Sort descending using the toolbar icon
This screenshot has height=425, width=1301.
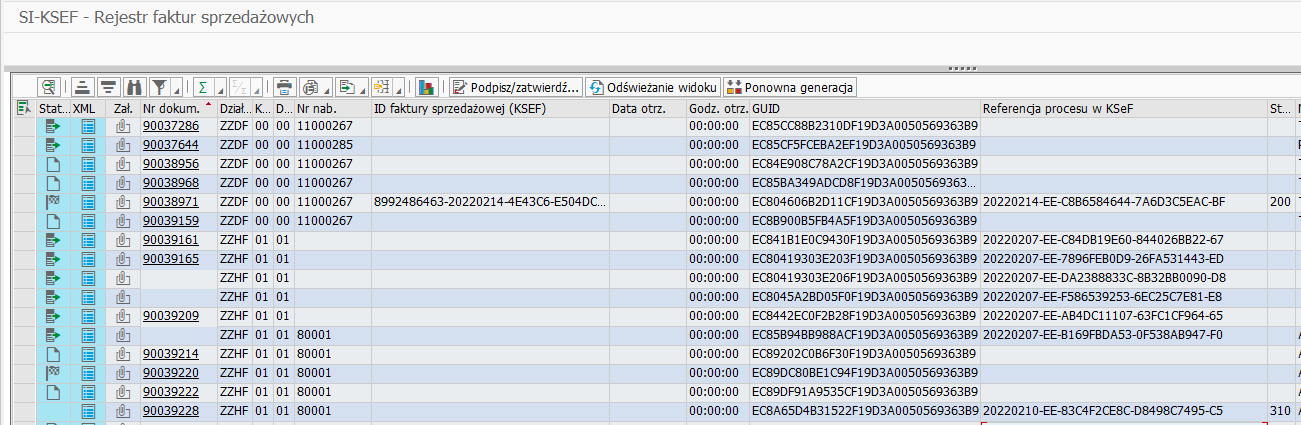pos(108,87)
